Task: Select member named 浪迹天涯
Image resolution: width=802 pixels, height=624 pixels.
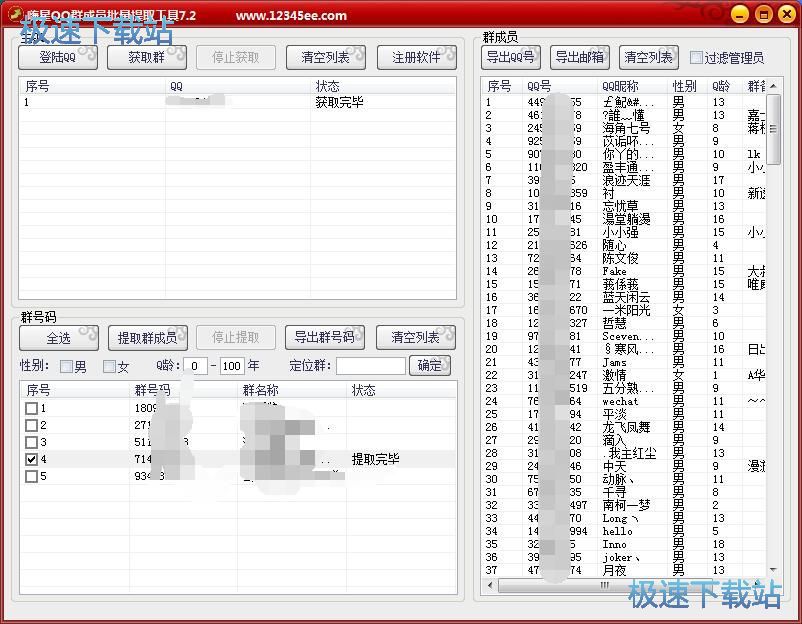Action: click(x=626, y=180)
